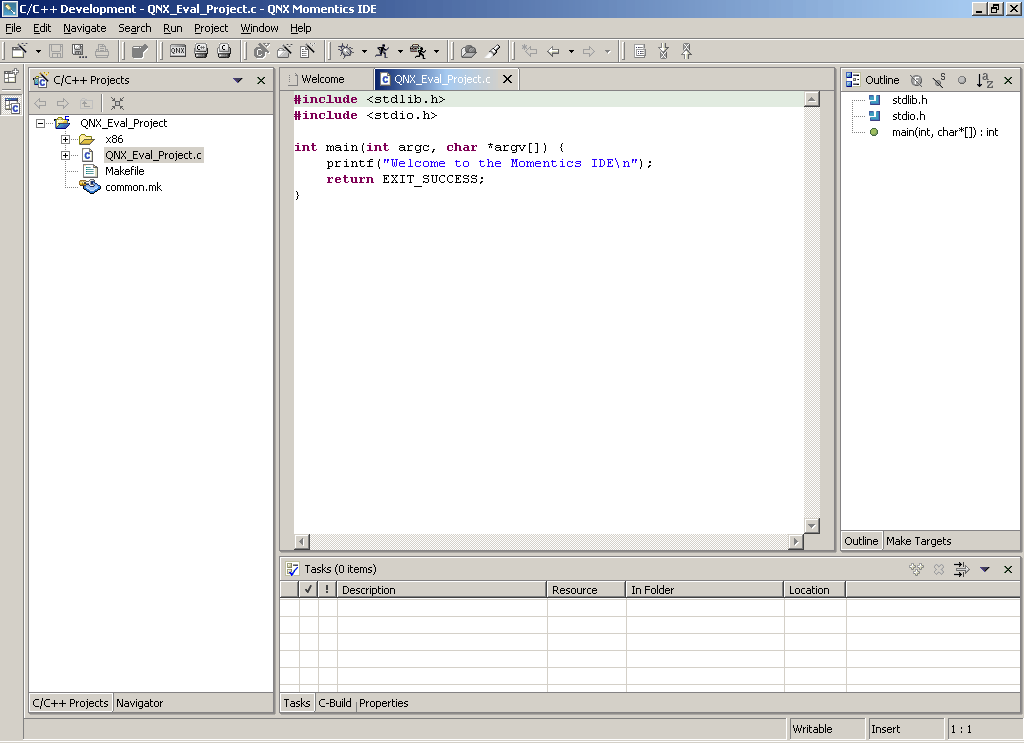1024x743 pixels.
Task: Expand the x86 folder in the project tree
Action: [64, 139]
